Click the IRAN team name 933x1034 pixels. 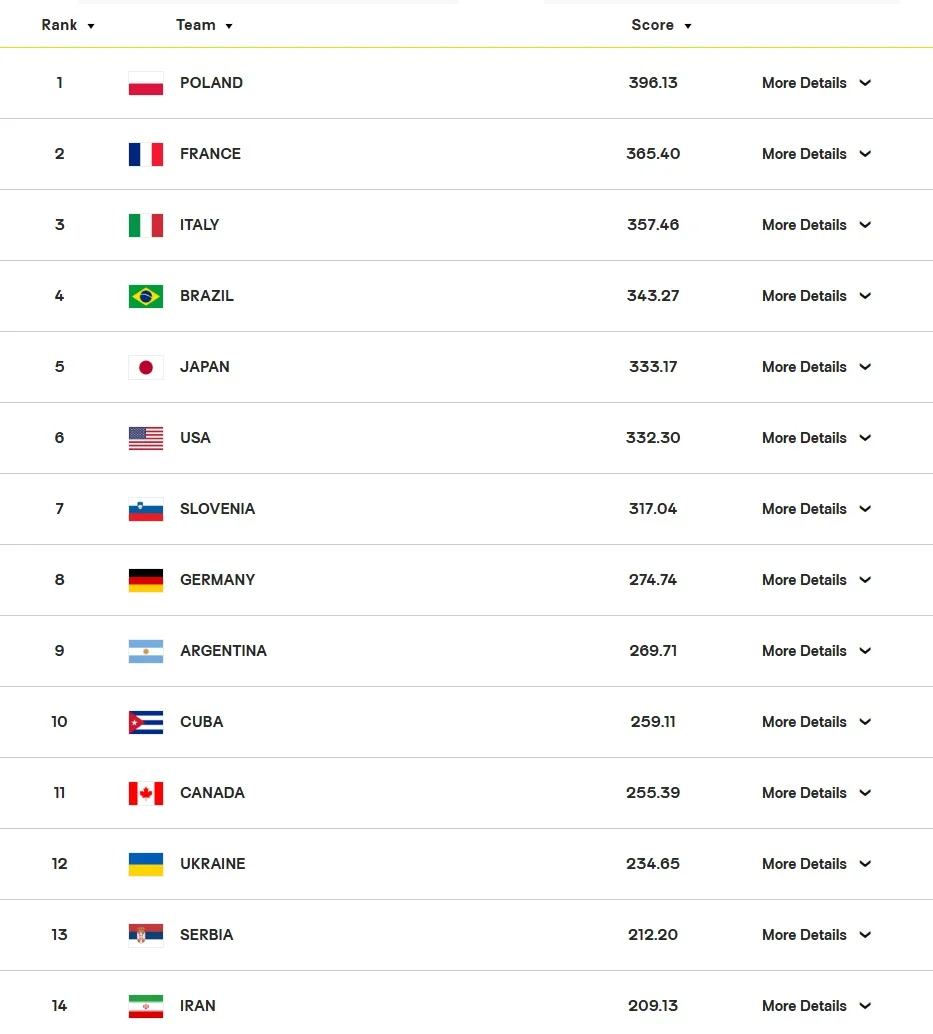198,1007
